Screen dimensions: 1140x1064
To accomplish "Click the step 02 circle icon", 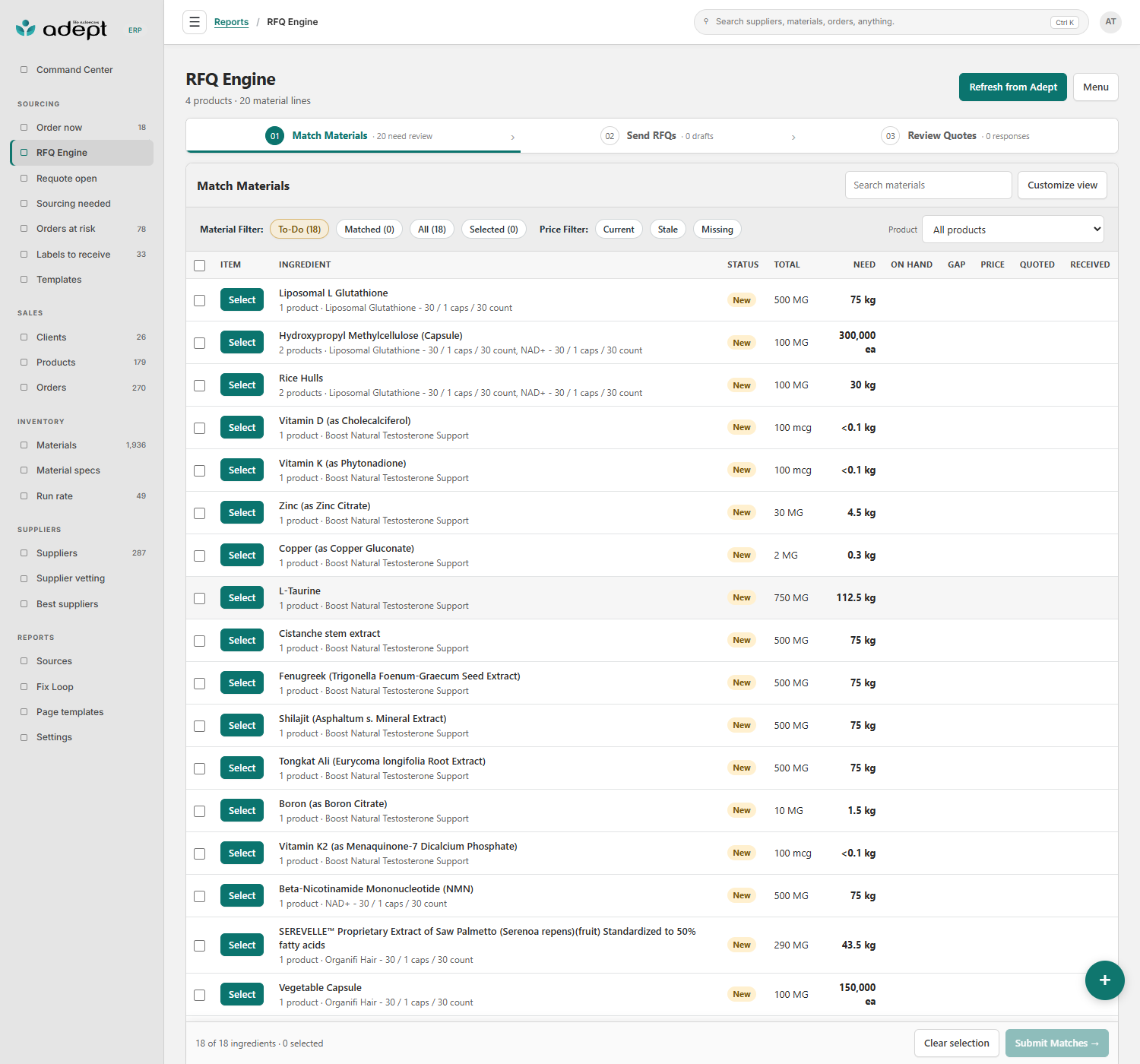I will click(610, 136).
